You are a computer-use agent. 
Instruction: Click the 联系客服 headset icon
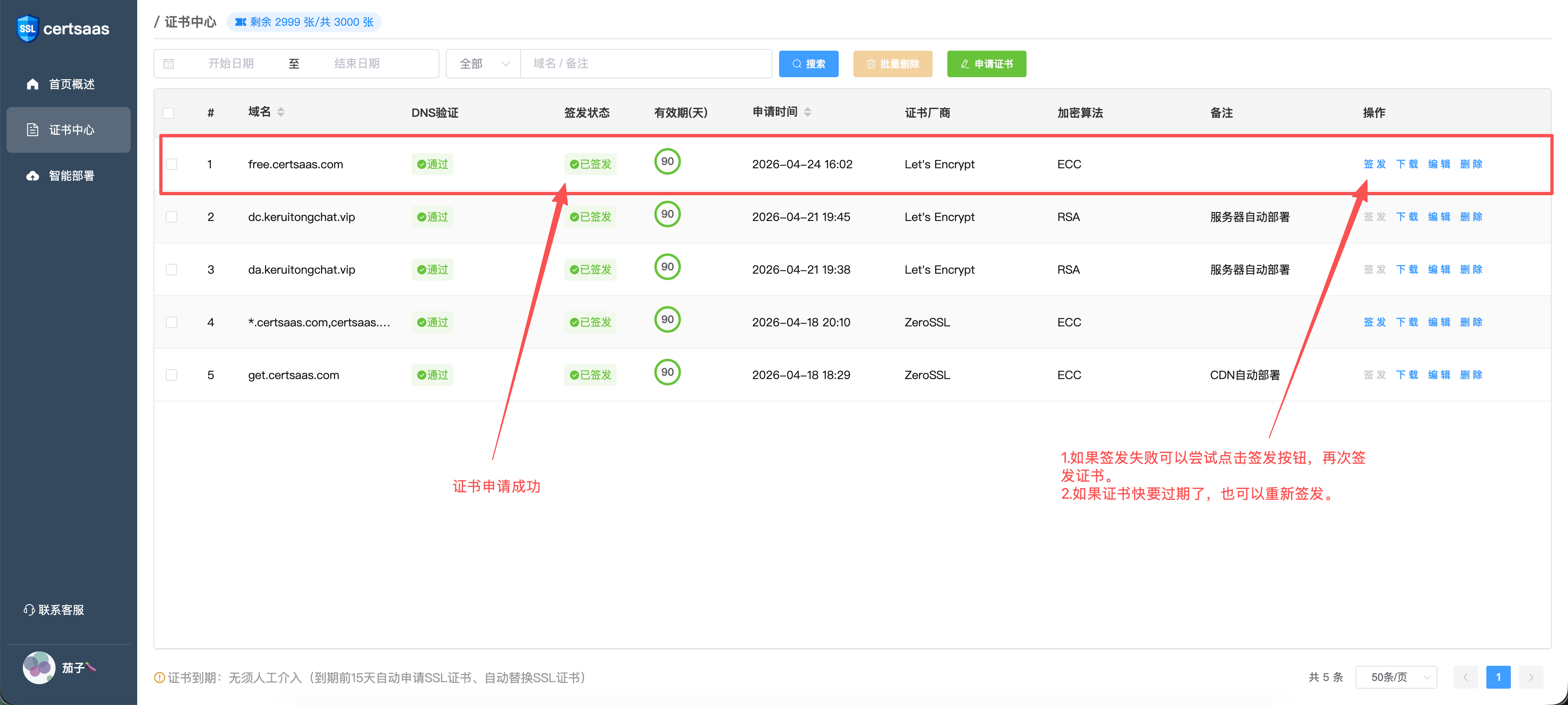tap(29, 609)
